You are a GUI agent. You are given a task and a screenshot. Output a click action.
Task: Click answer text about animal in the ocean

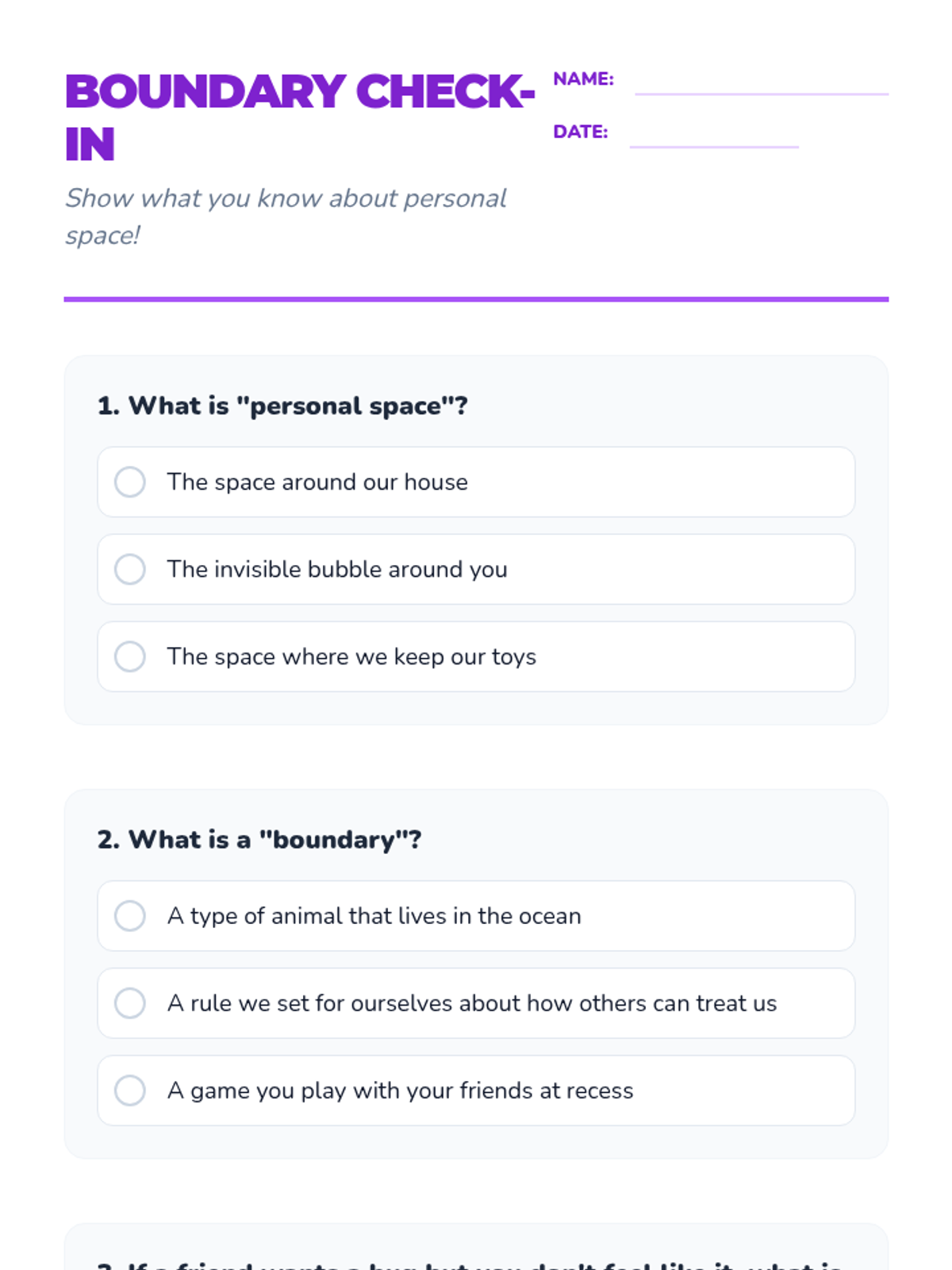[374, 916]
